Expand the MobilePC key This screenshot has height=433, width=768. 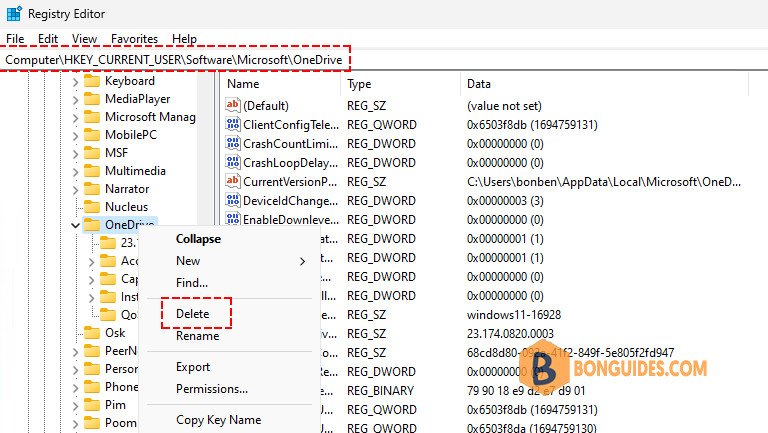[x=75, y=136]
